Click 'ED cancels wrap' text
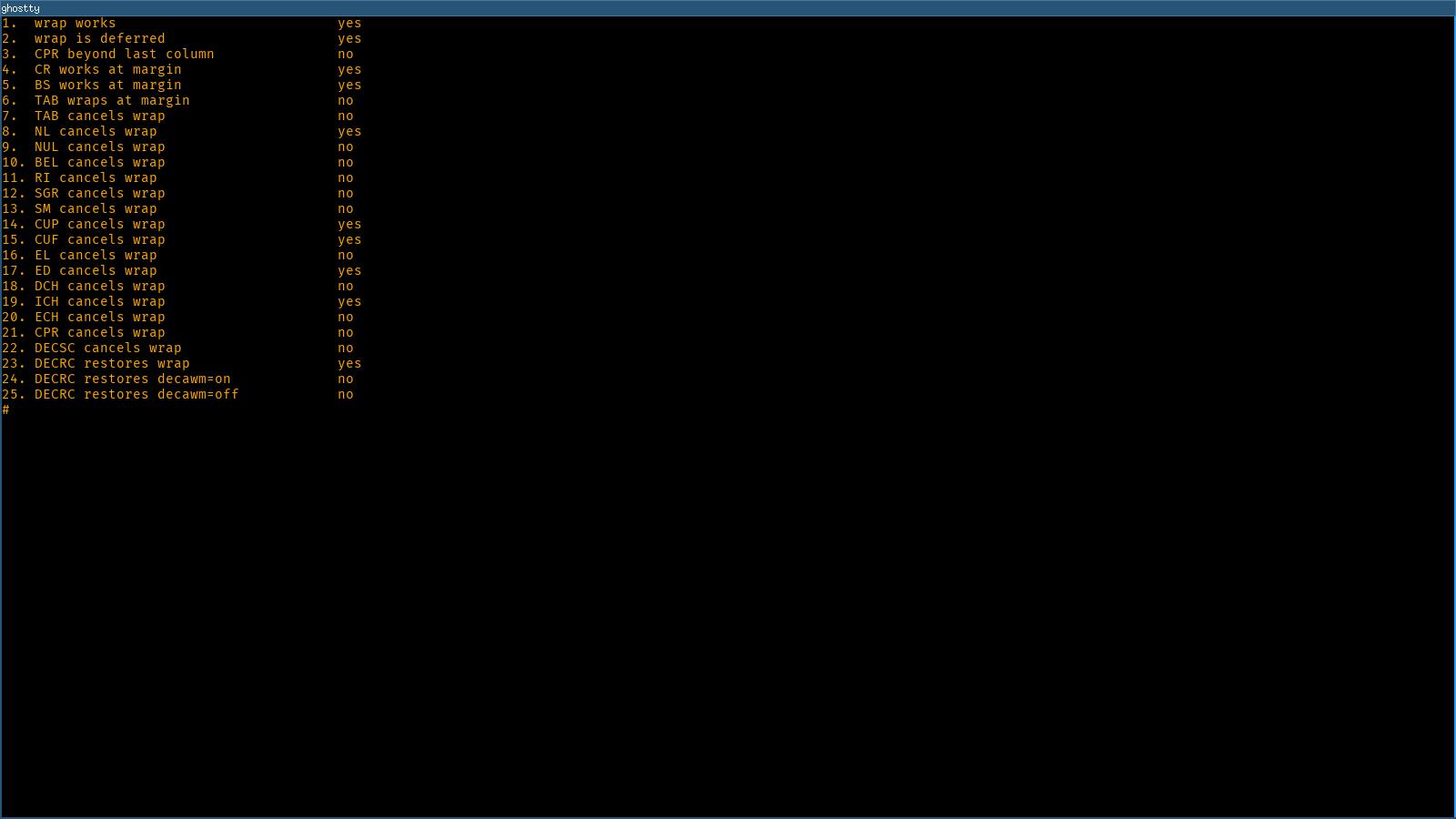 coord(96,271)
